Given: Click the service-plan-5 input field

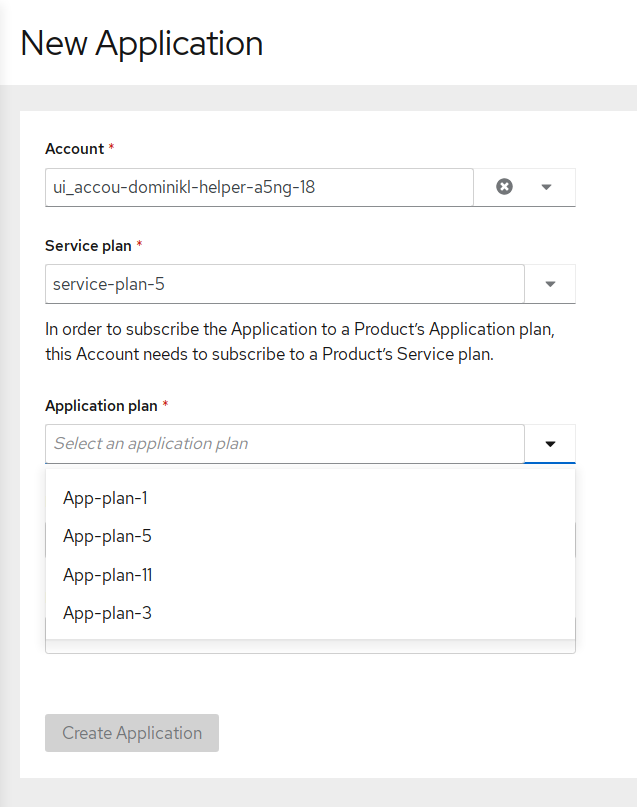Looking at the screenshot, I should [x=284, y=284].
